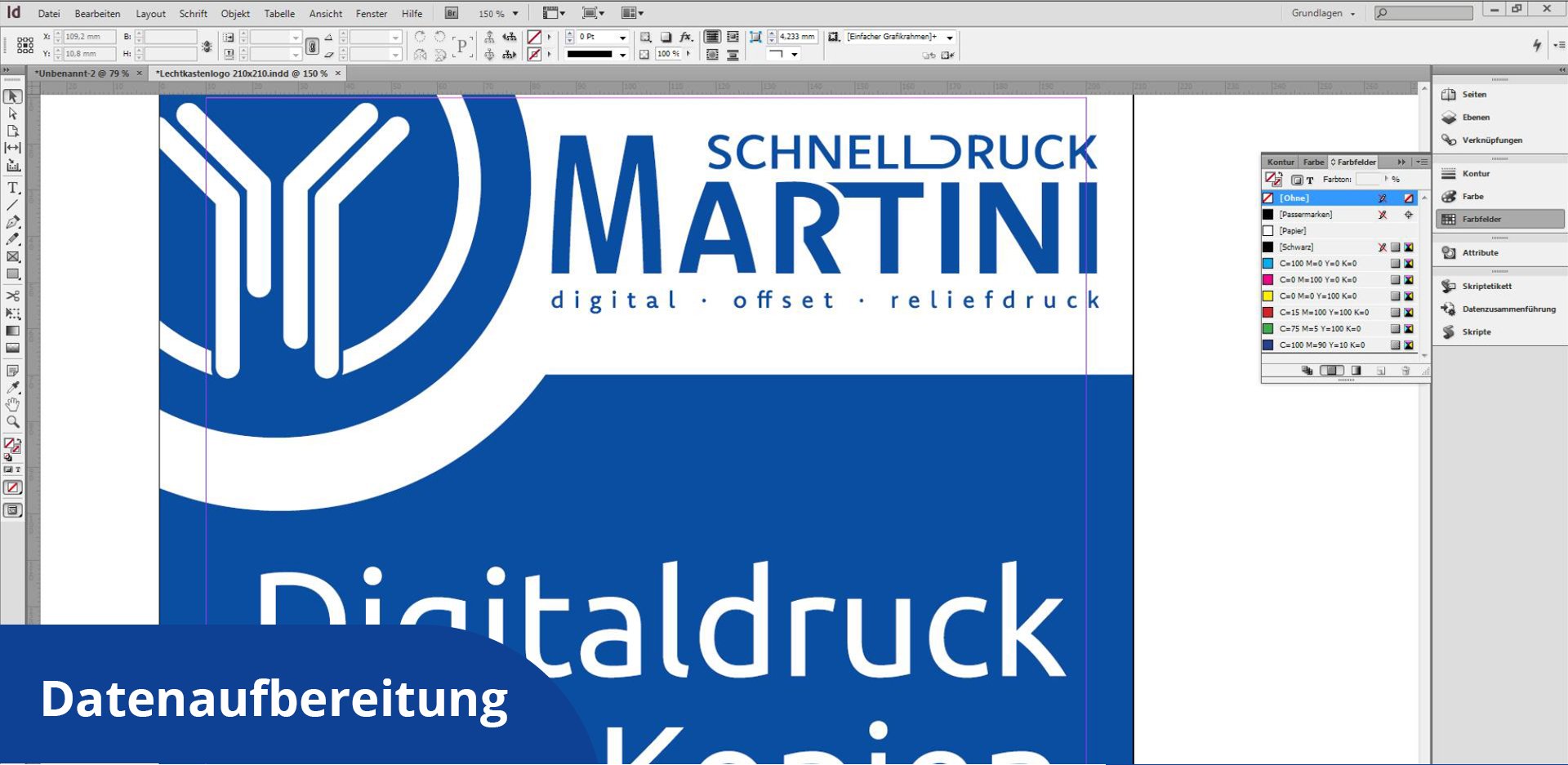Select the Gap tool

click(12, 148)
